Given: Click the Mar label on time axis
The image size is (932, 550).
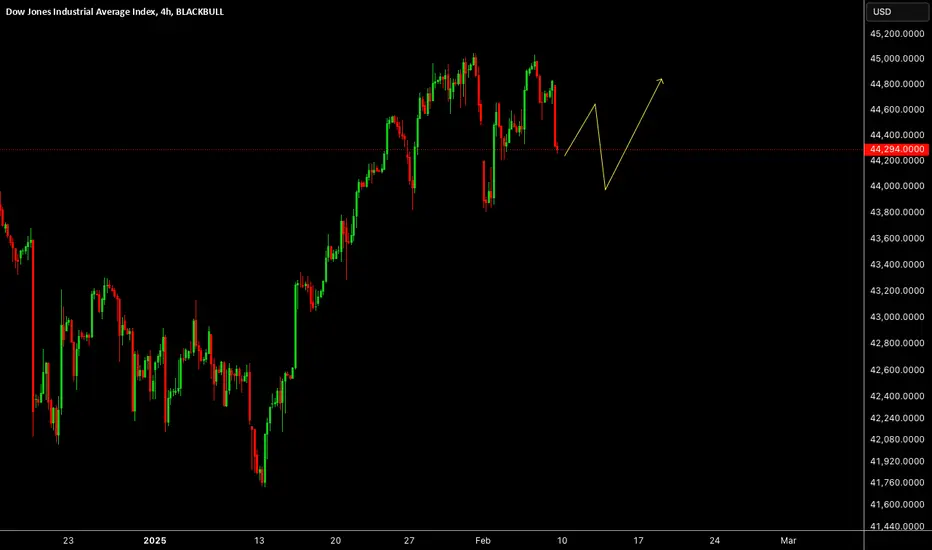Looking at the screenshot, I should 788,540.
